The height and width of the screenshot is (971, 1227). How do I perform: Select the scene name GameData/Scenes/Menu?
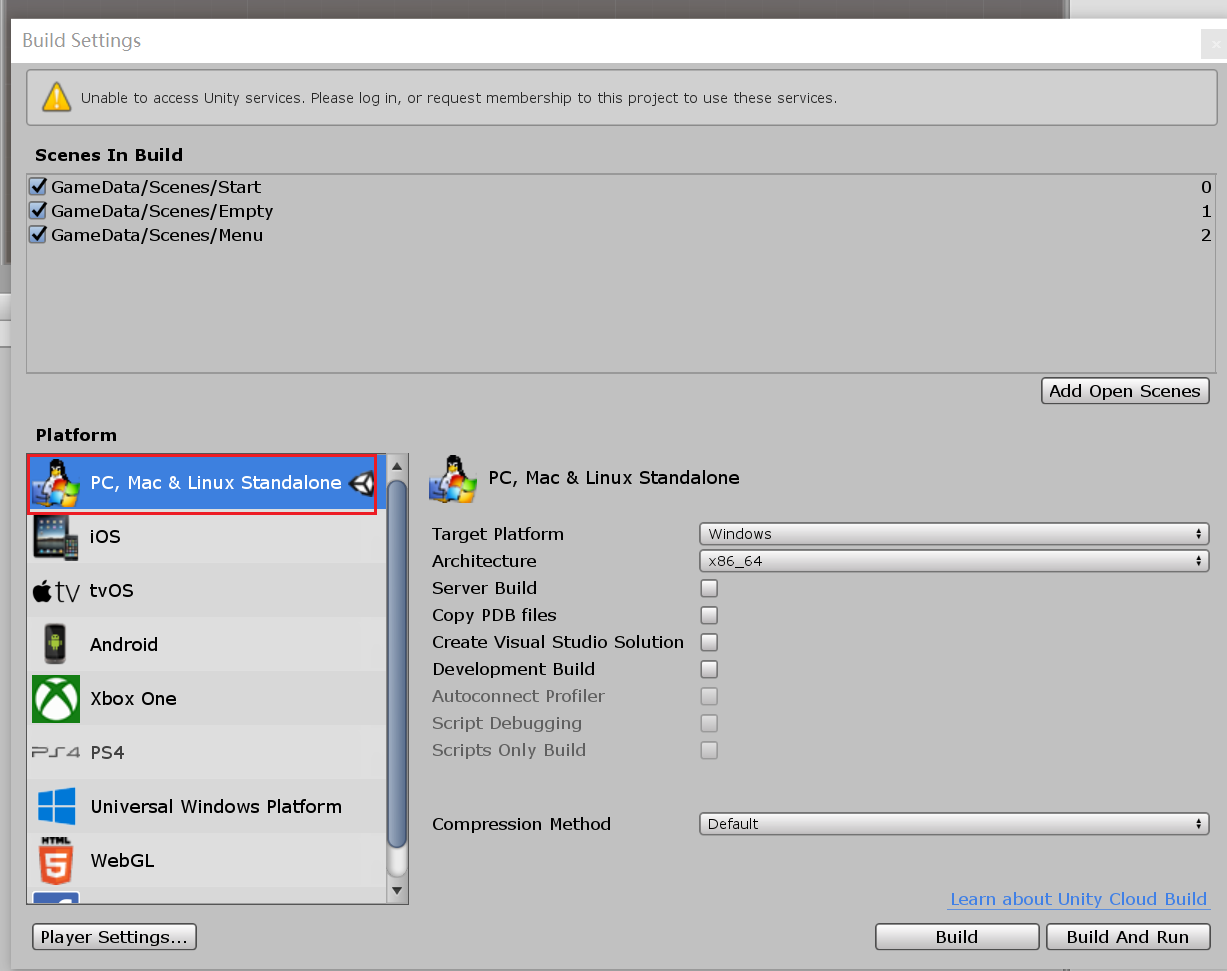(157, 235)
